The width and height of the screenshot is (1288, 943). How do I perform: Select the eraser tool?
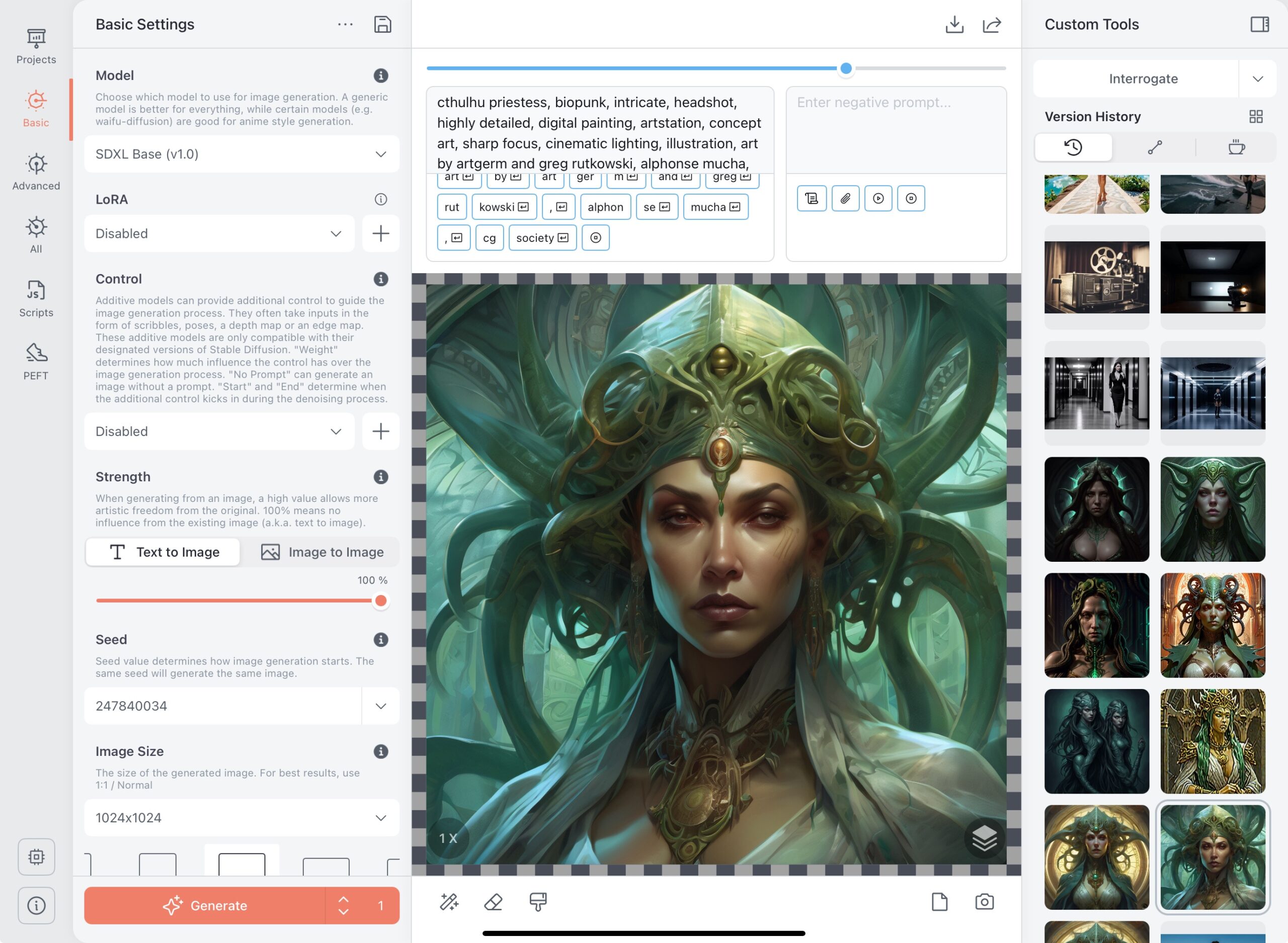[x=493, y=902]
